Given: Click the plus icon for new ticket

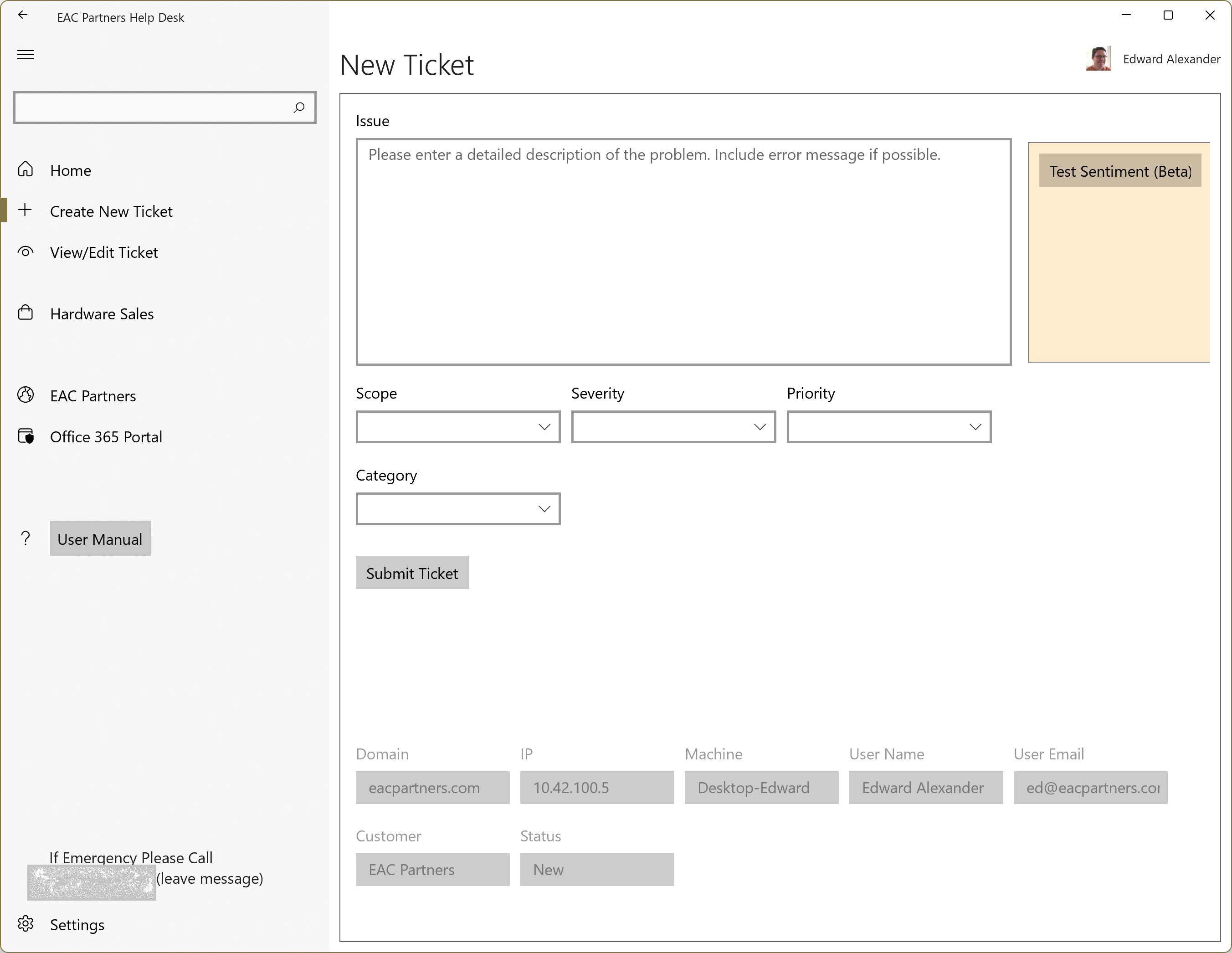Looking at the screenshot, I should pos(25,210).
